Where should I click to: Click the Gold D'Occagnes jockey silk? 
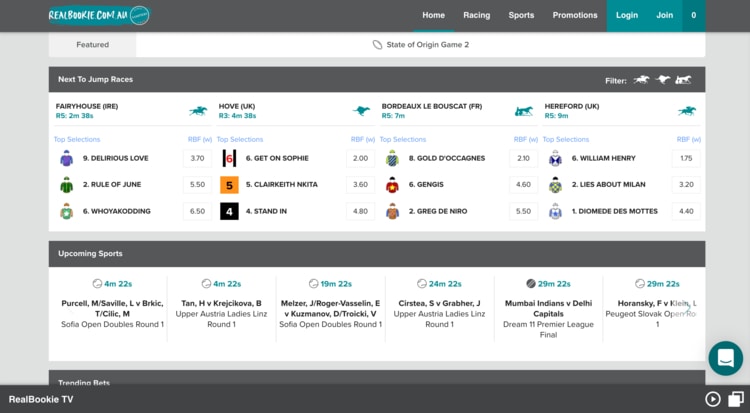click(x=392, y=158)
